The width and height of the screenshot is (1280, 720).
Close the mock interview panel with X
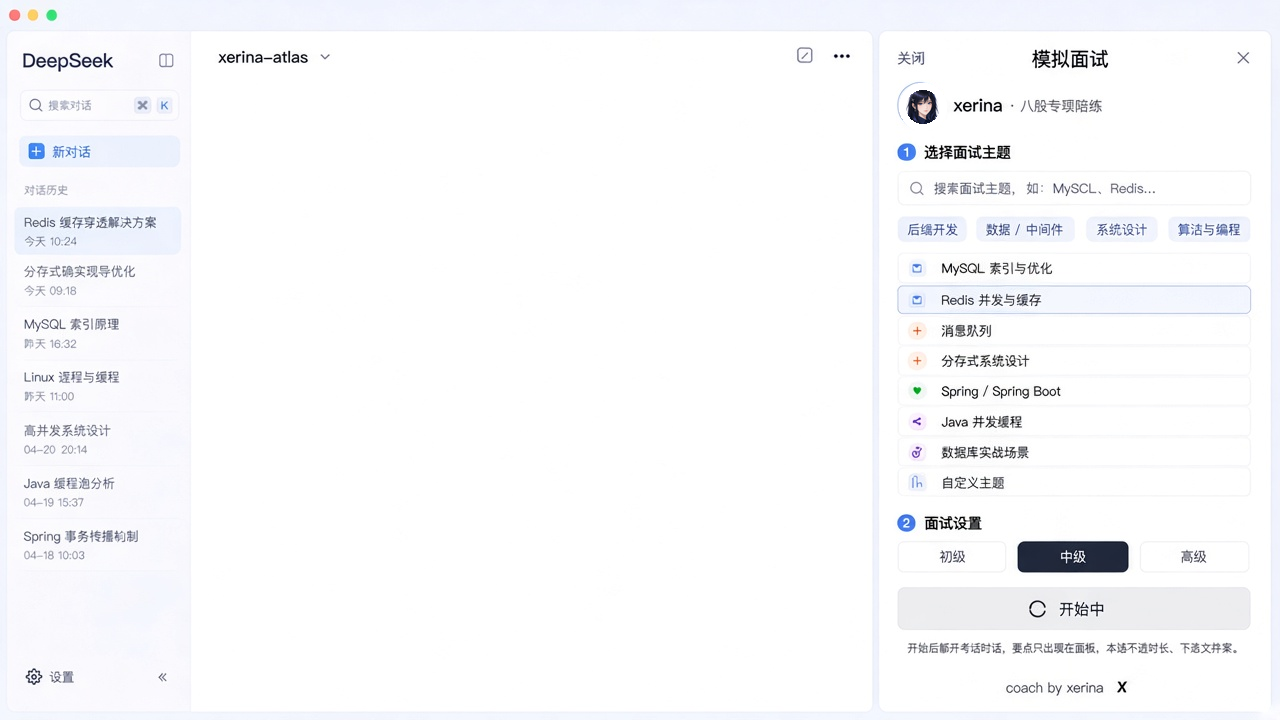pyautogui.click(x=1243, y=58)
